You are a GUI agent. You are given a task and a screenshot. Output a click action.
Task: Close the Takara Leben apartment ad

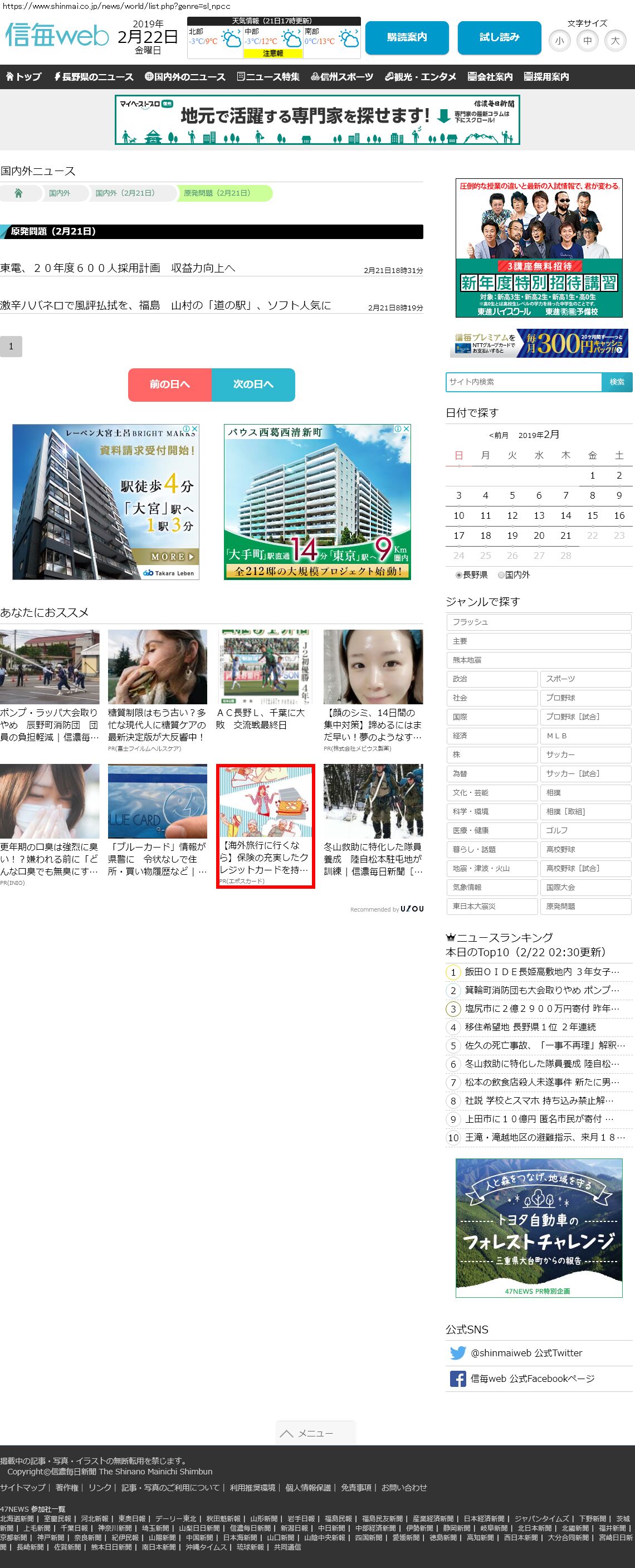(x=194, y=429)
